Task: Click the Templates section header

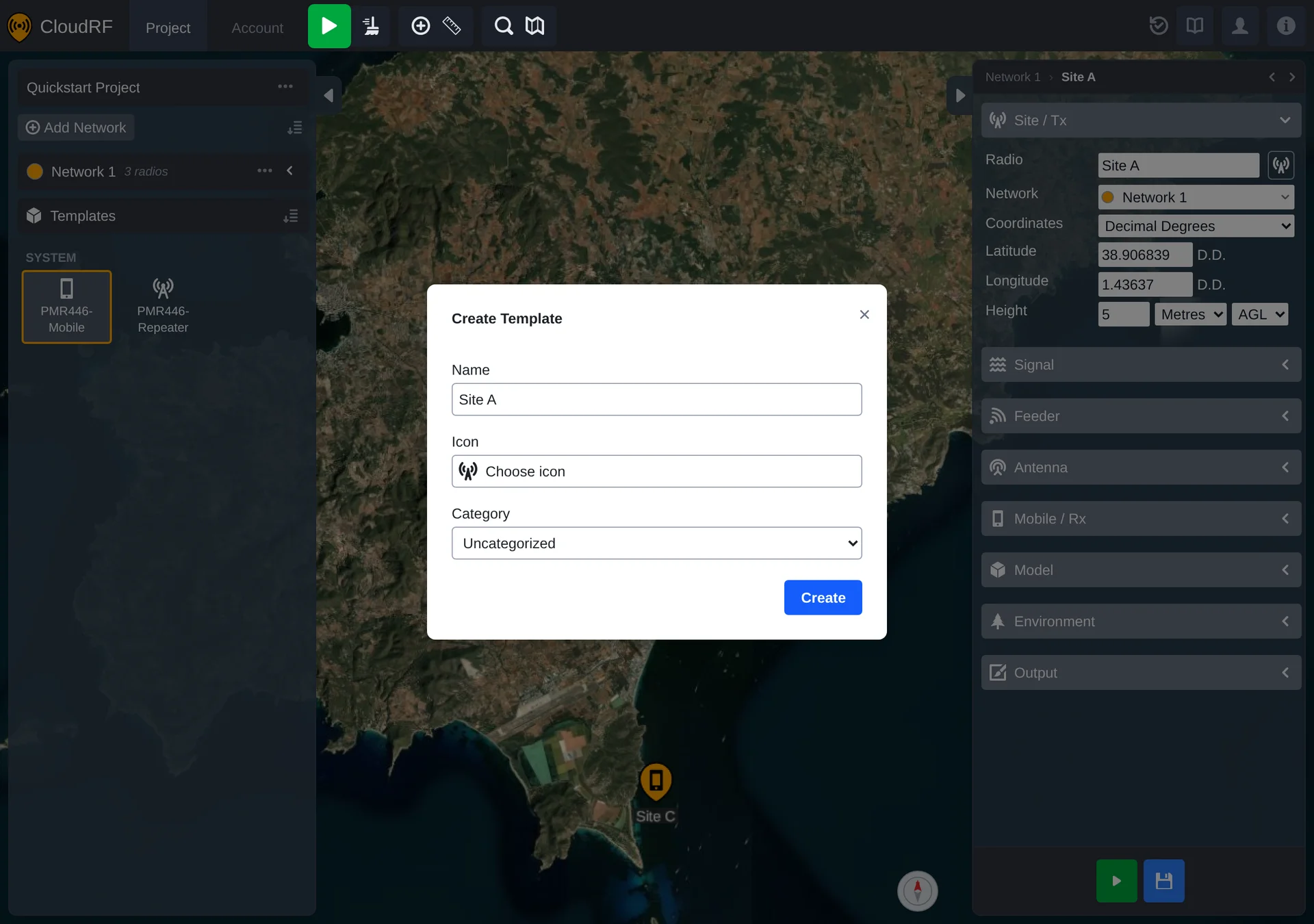Action: tap(163, 216)
